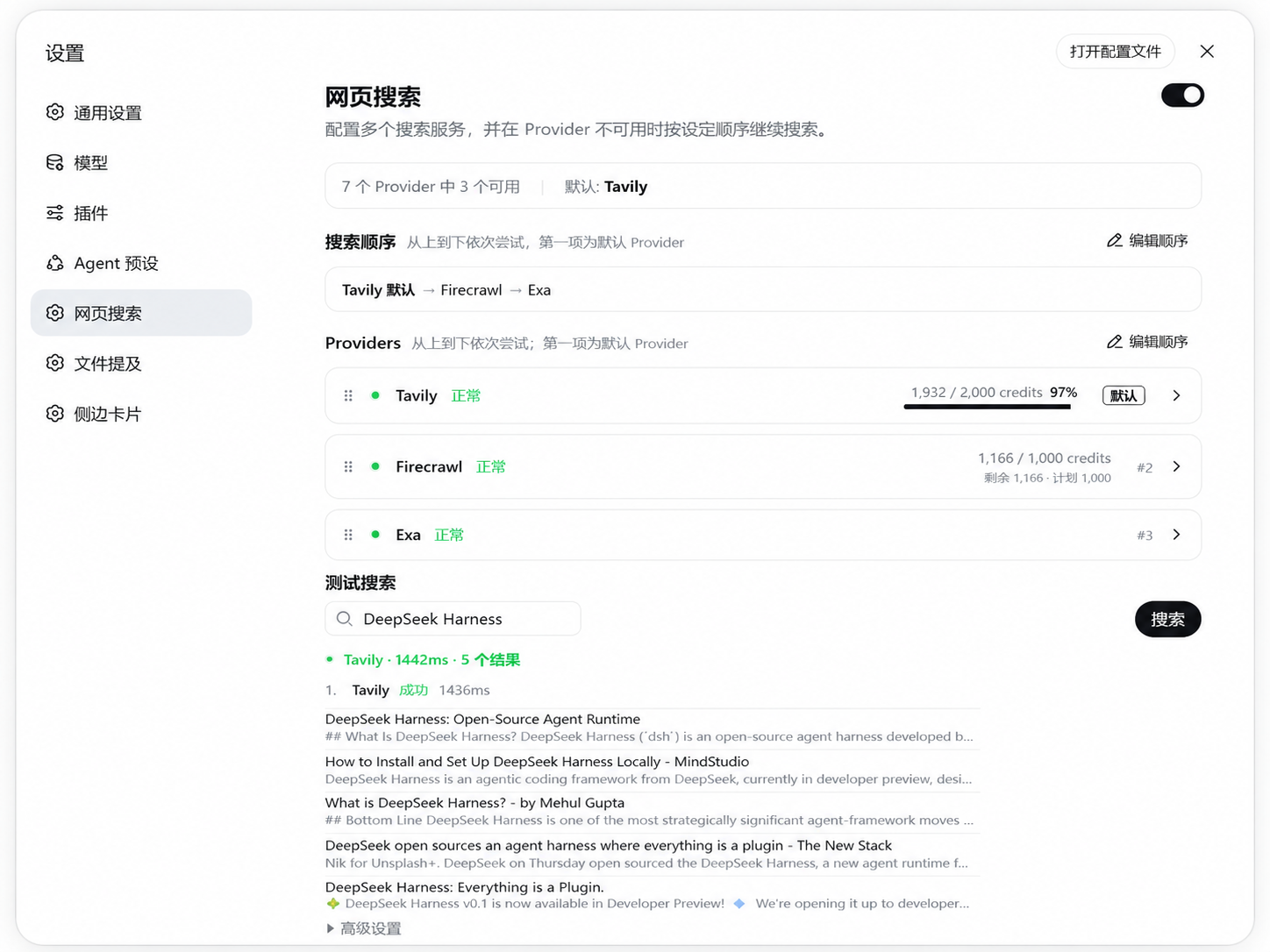Click the 正常 status beside Firecrawl
Screen dimensions: 1270x952
(490, 466)
